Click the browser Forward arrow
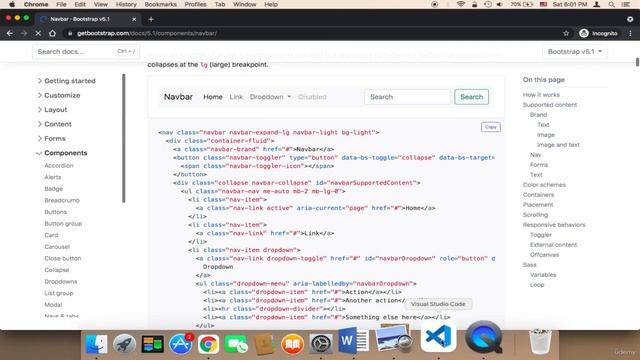 [24, 33]
